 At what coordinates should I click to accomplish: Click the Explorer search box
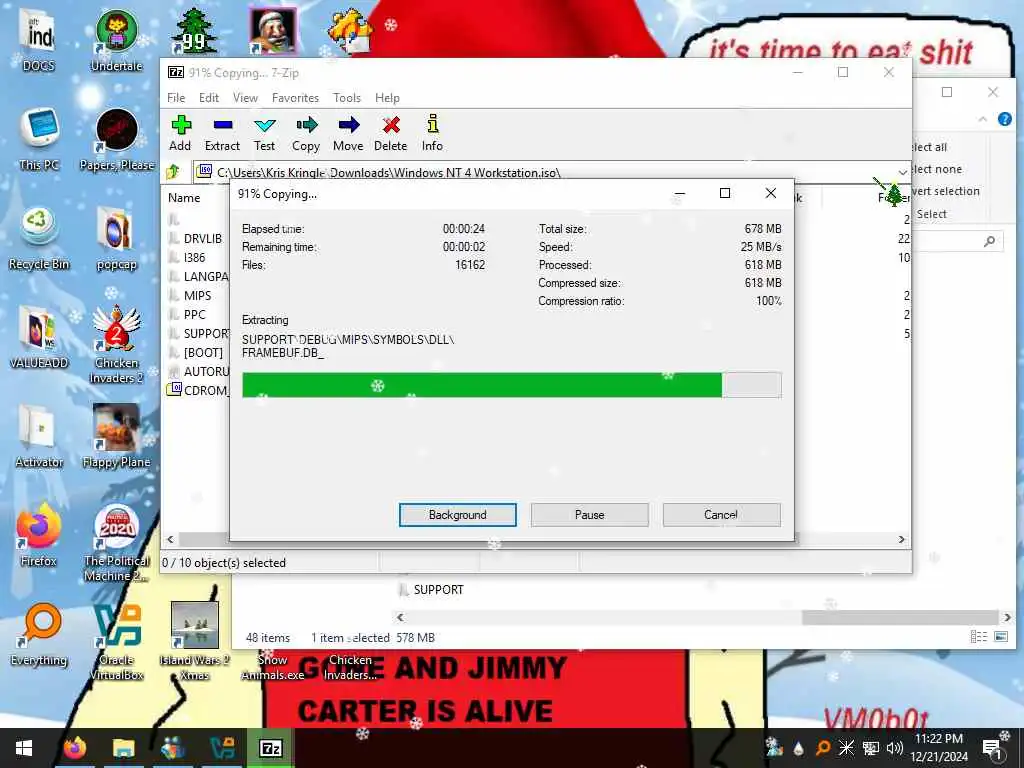click(x=957, y=242)
